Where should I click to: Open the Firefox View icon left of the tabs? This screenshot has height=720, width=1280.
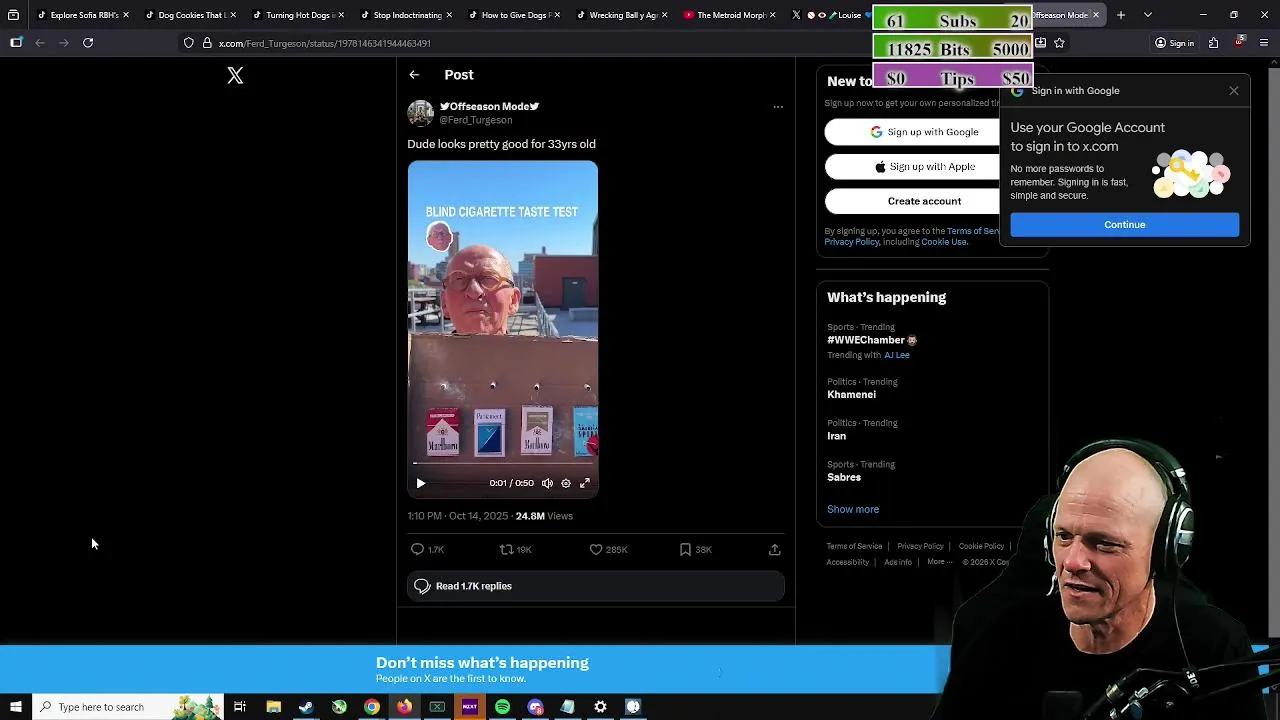click(13, 15)
